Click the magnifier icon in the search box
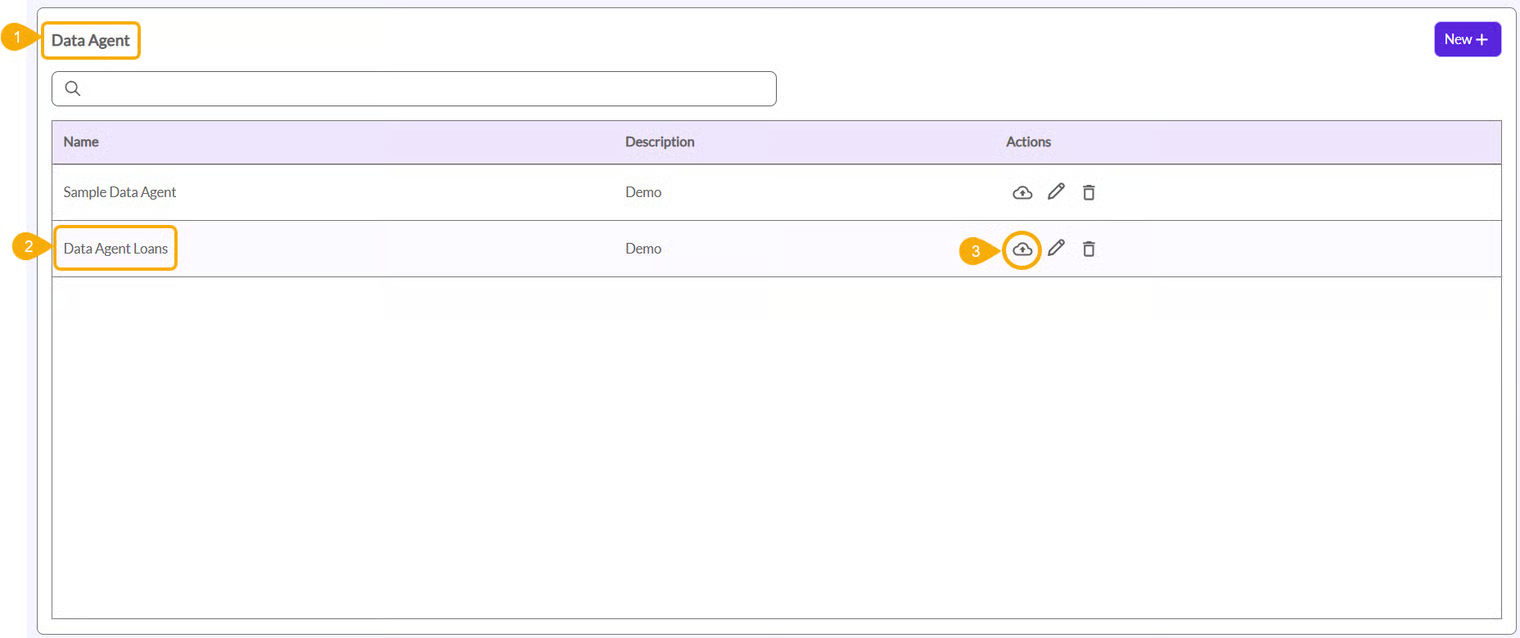 click(x=72, y=89)
